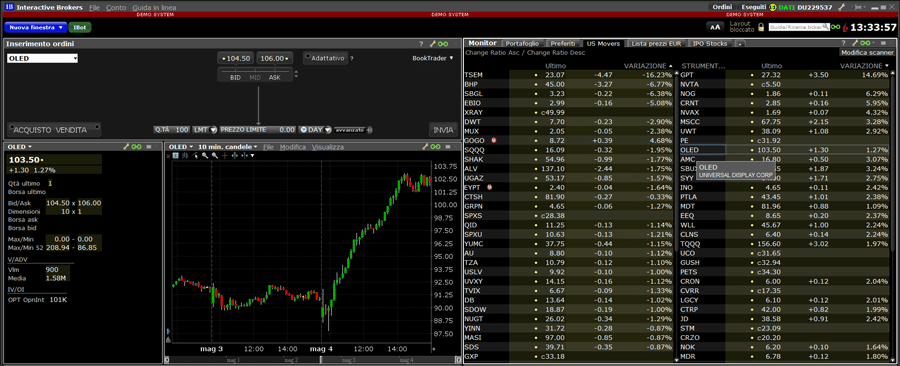Open the Conto menu
Image resolution: width=900 pixels, height=366 pixels.
tap(117, 7)
